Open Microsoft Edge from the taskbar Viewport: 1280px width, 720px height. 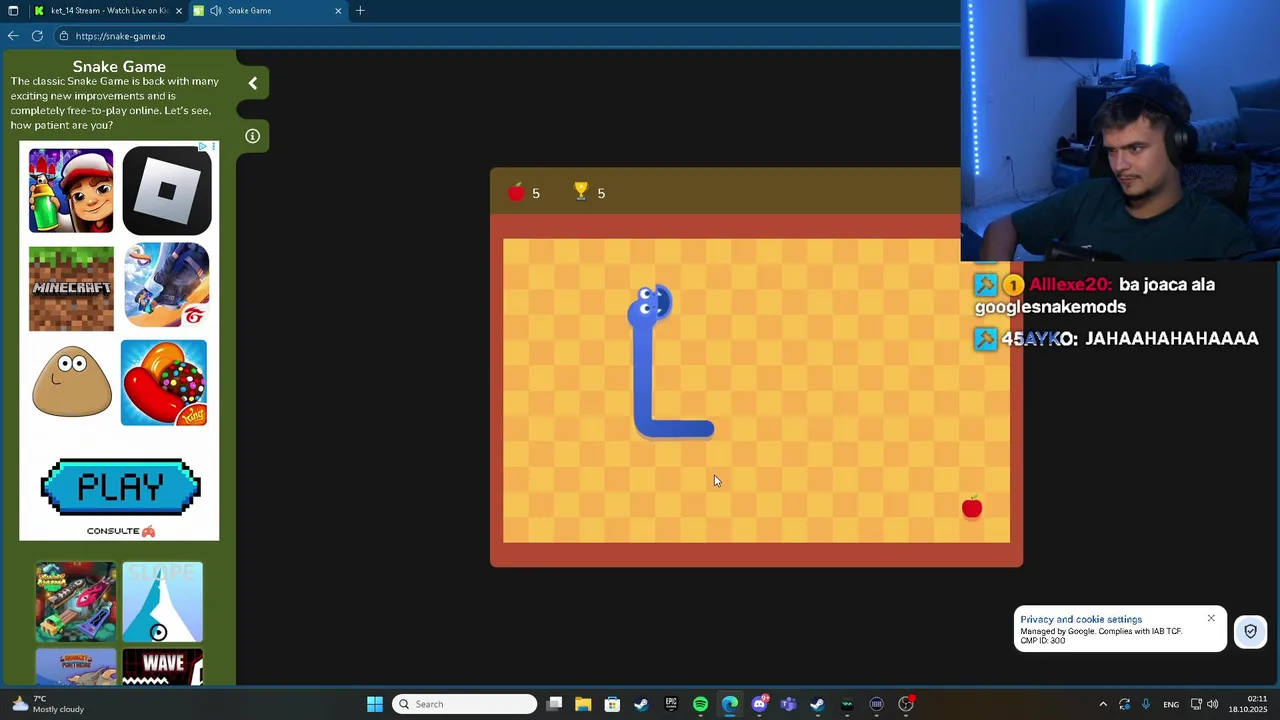click(730, 704)
